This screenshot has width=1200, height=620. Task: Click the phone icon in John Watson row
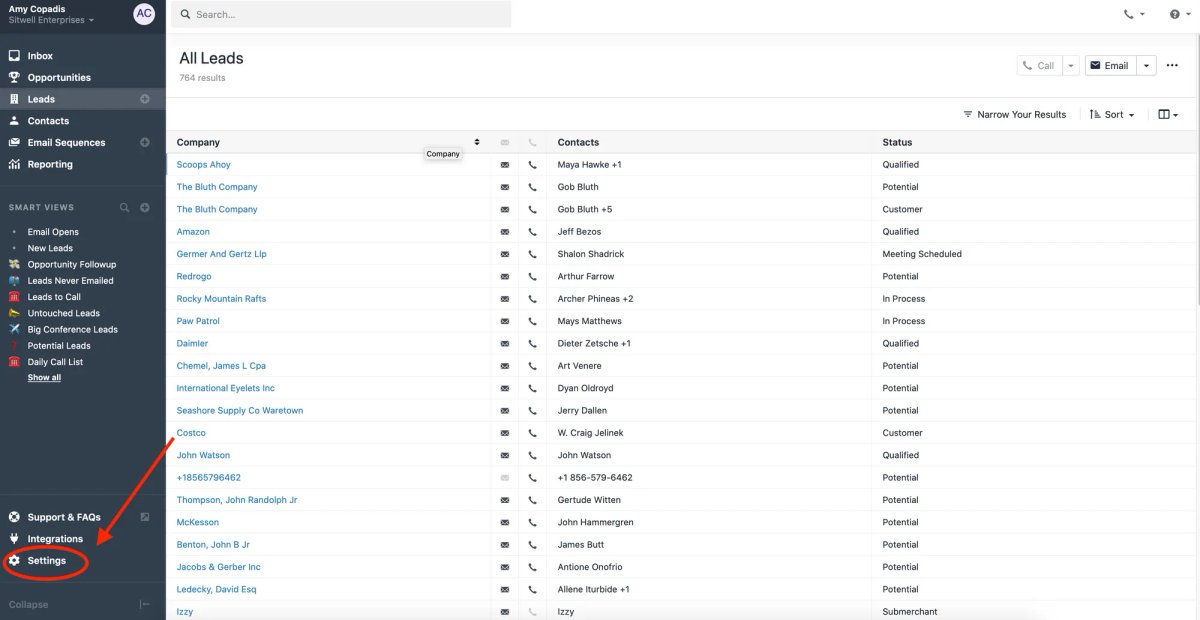532,455
